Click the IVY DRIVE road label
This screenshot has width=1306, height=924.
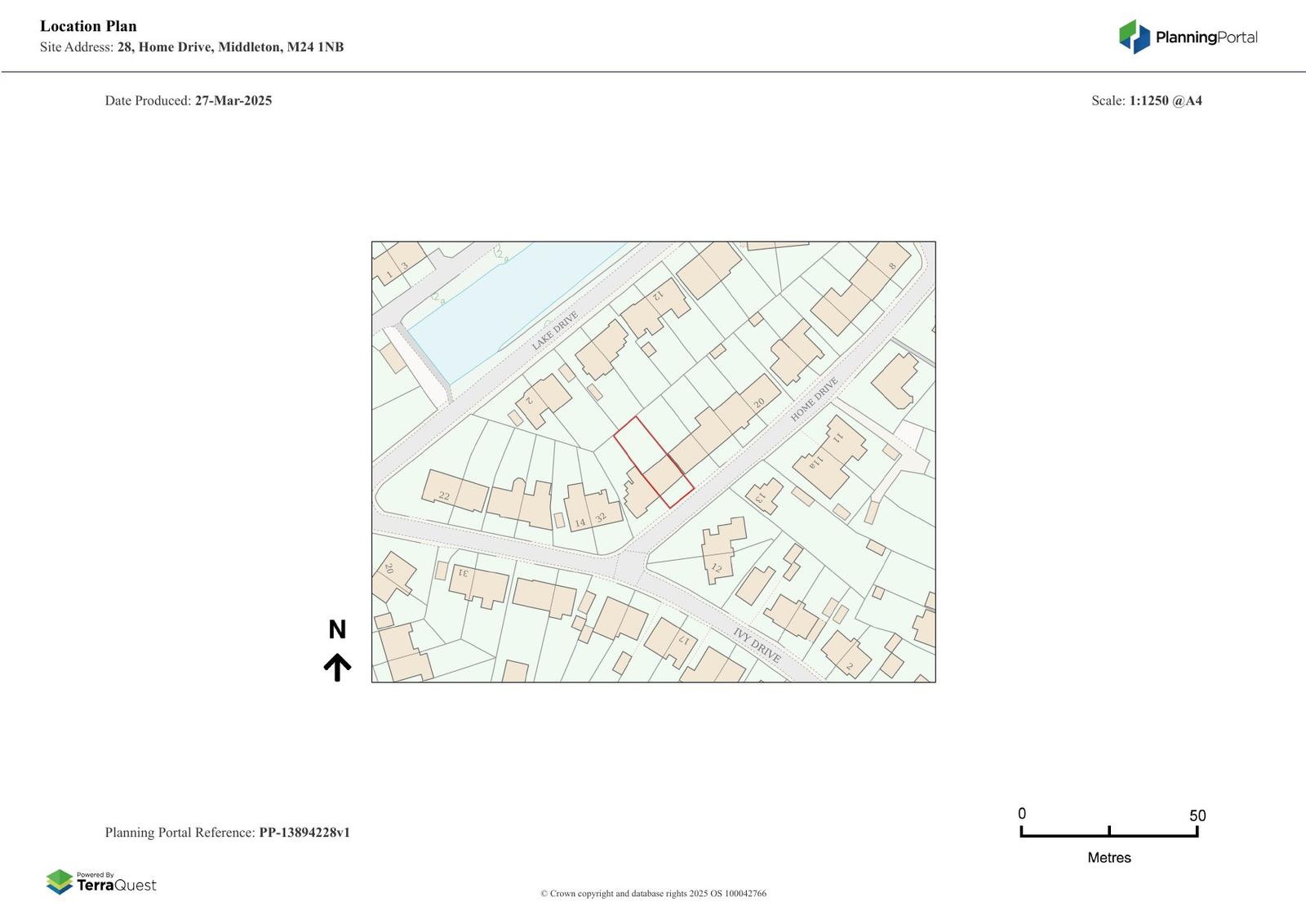[x=757, y=645]
